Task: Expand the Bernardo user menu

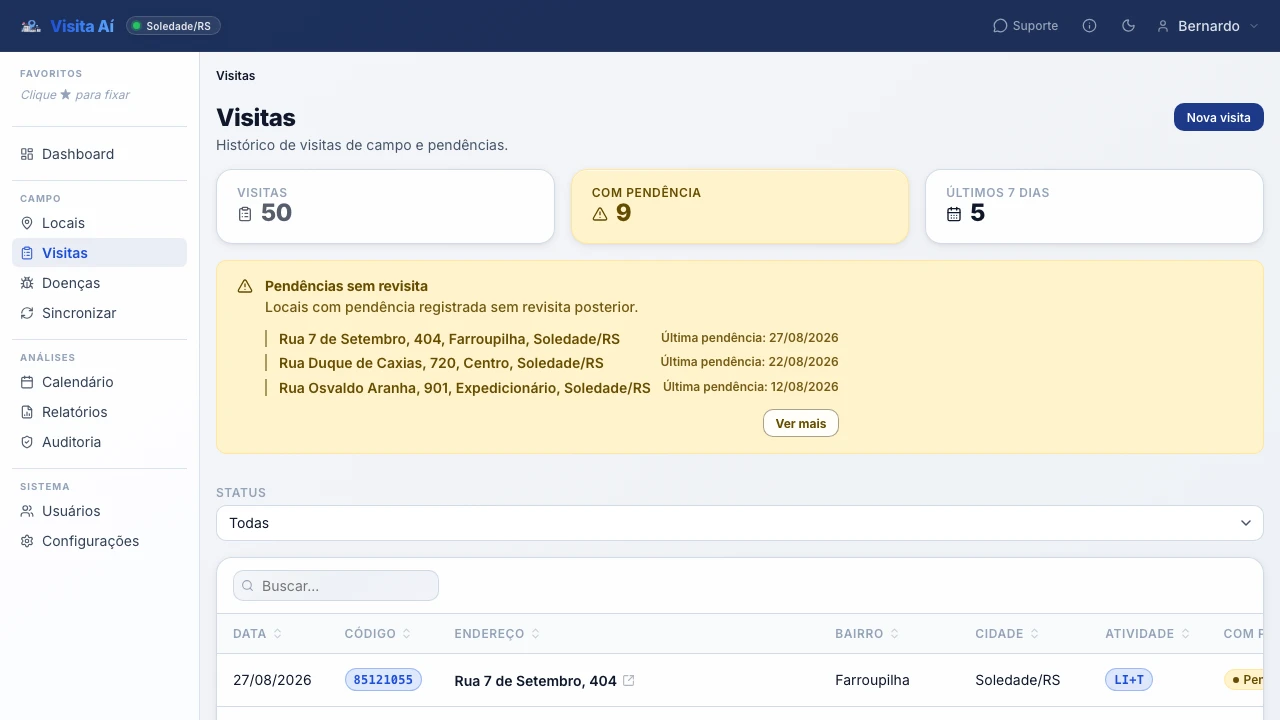Action: click(1207, 26)
